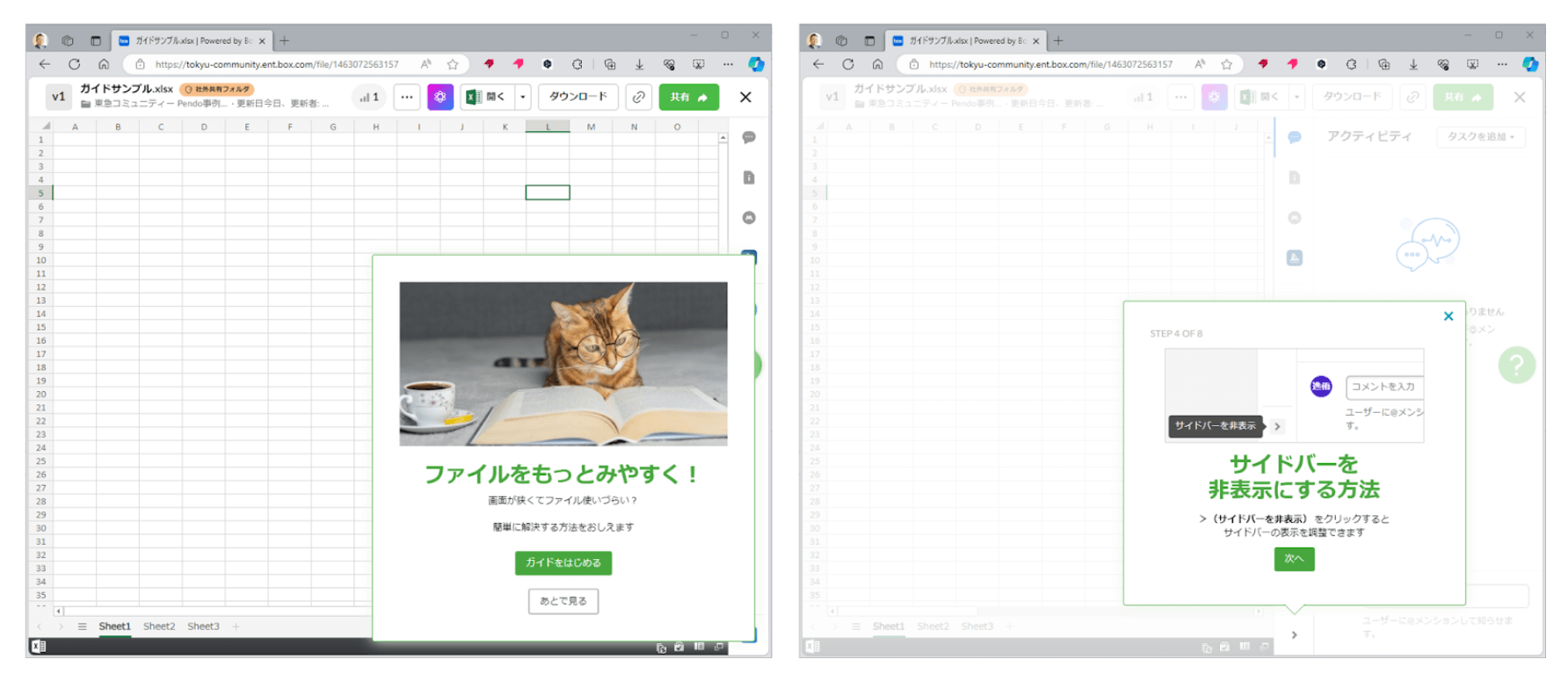Screen dimensions: 1568x674
Task: Click 次へ button in right window guide
Action: point(1294,559)
